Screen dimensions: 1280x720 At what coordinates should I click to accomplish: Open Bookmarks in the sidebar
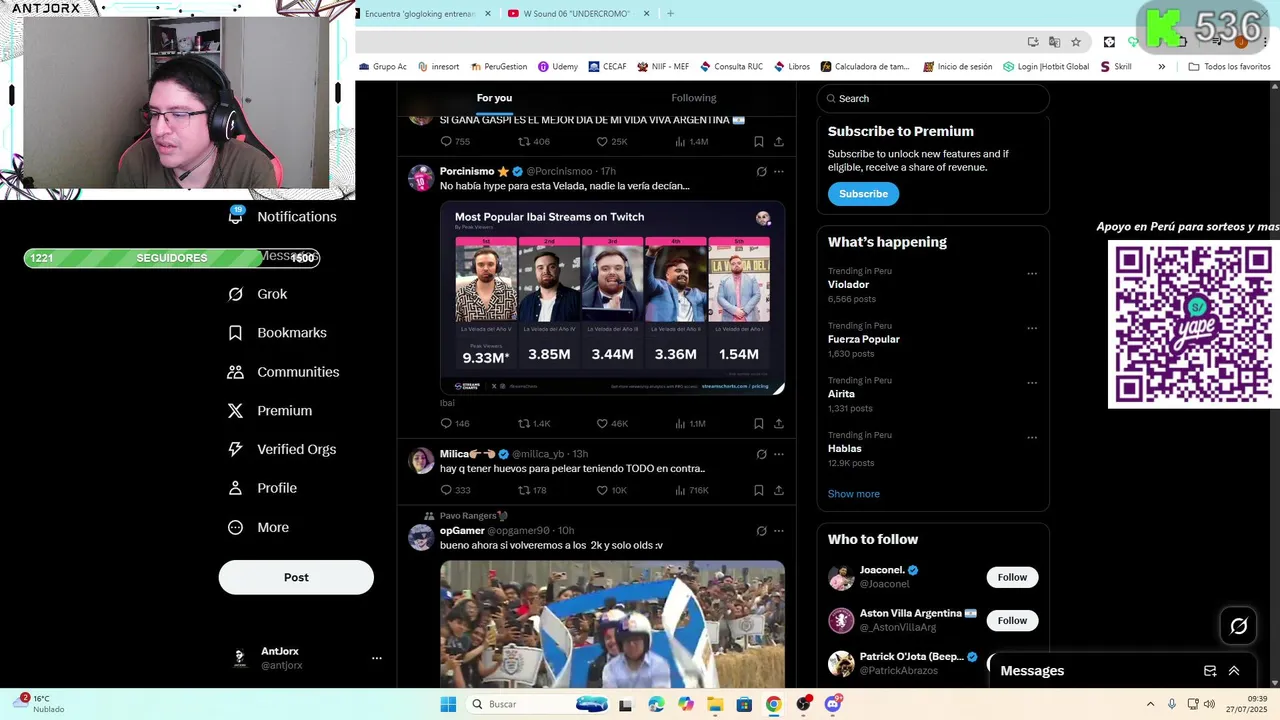[277, 333]
